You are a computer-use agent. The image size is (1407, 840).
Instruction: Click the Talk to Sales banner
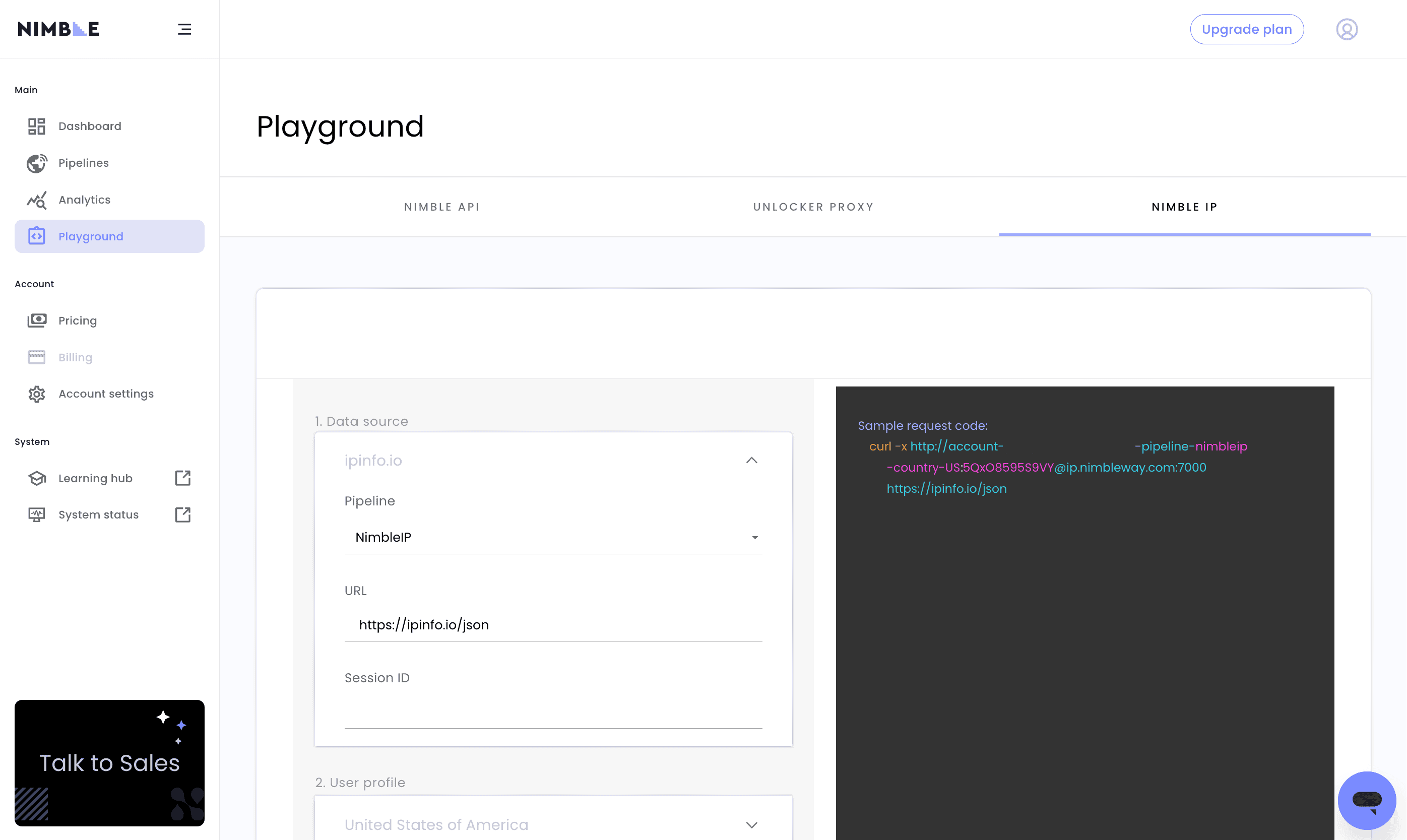tap(109, 762)
